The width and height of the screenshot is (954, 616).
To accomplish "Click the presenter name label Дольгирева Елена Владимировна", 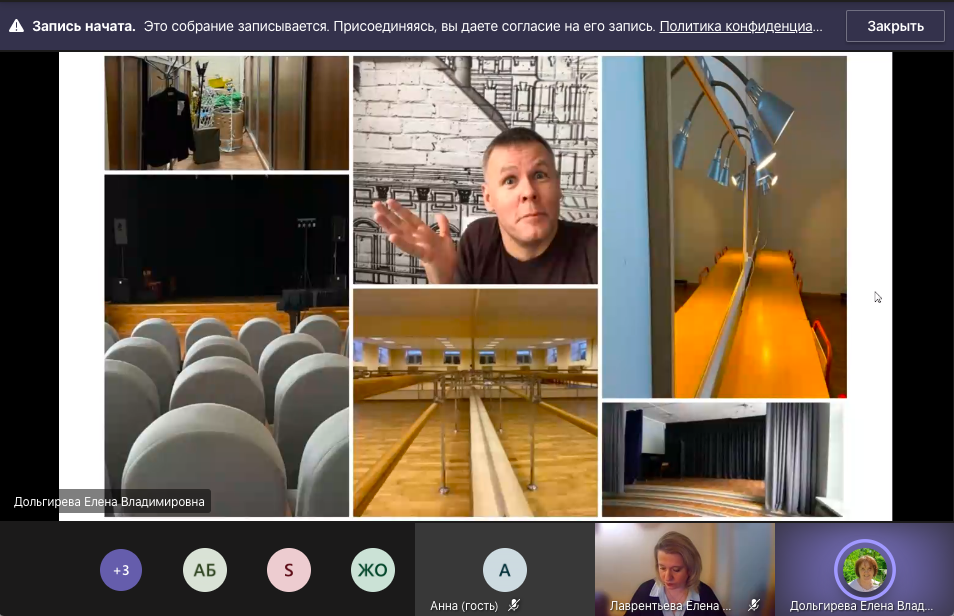I will click(110, 502).
